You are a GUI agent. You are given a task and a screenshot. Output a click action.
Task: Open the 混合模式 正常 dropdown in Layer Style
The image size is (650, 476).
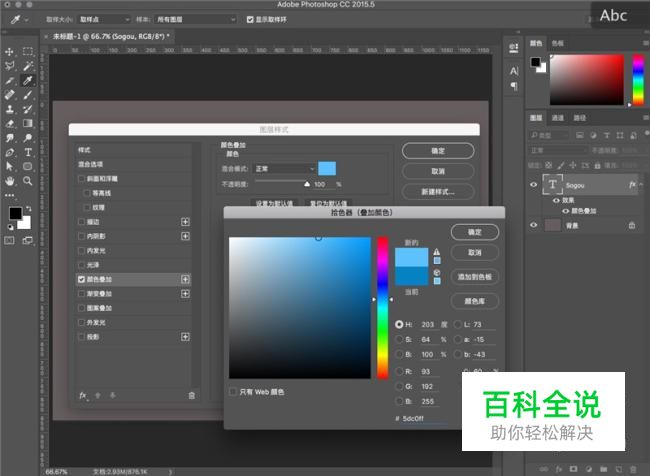coord(284,169)
